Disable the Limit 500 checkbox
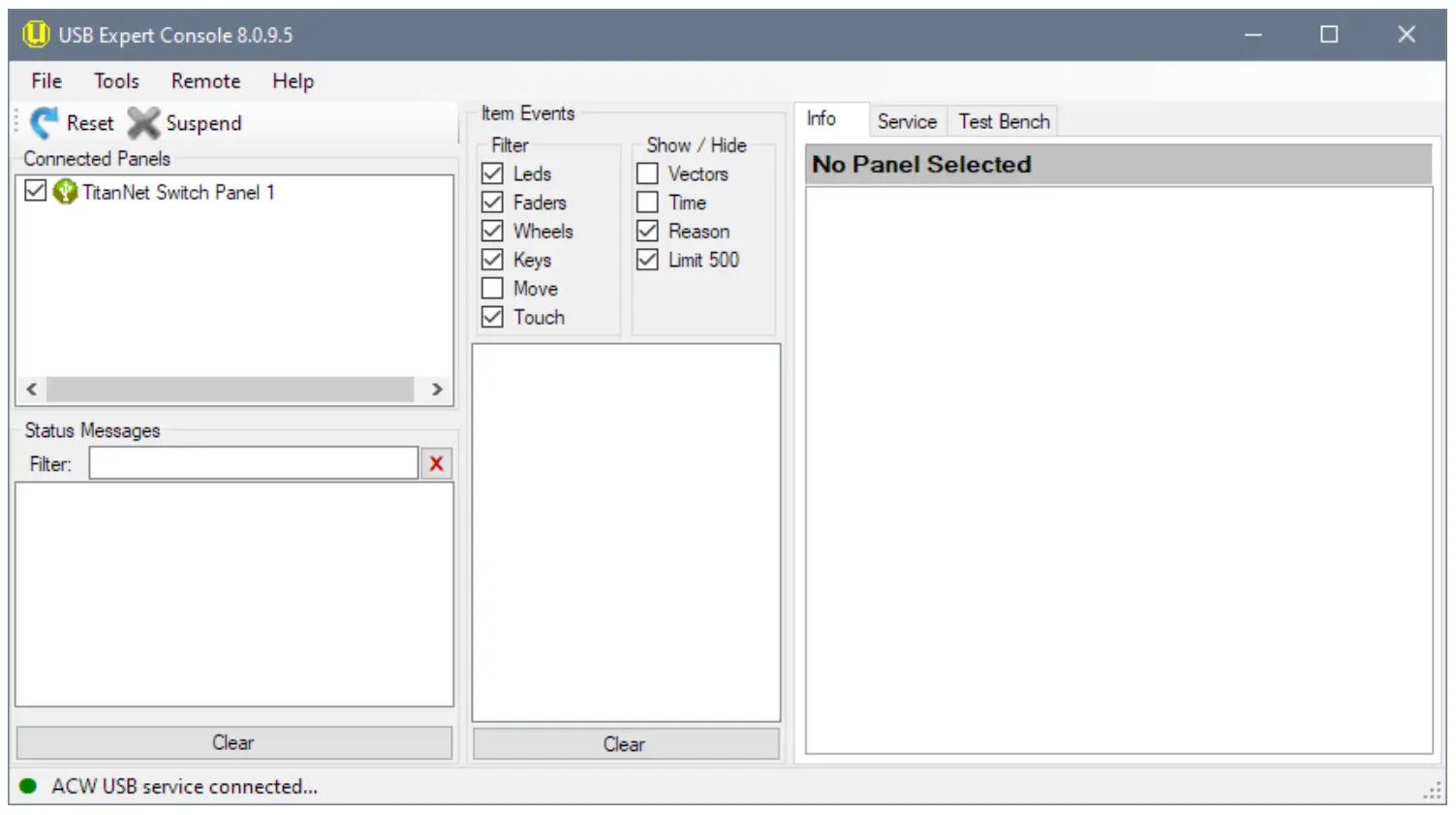 click(x=648, y=260)
